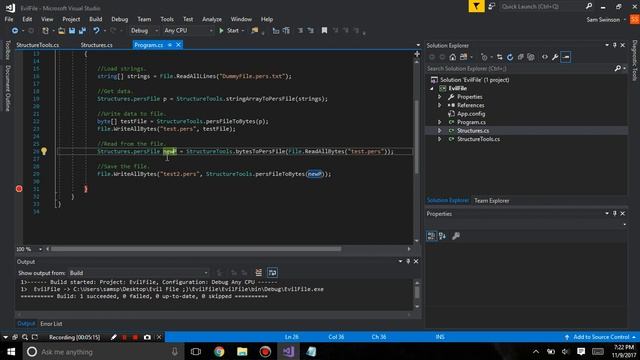640x360 pixels.
Task: Collapse the EvilFile project node
Action: click(432, 88)
